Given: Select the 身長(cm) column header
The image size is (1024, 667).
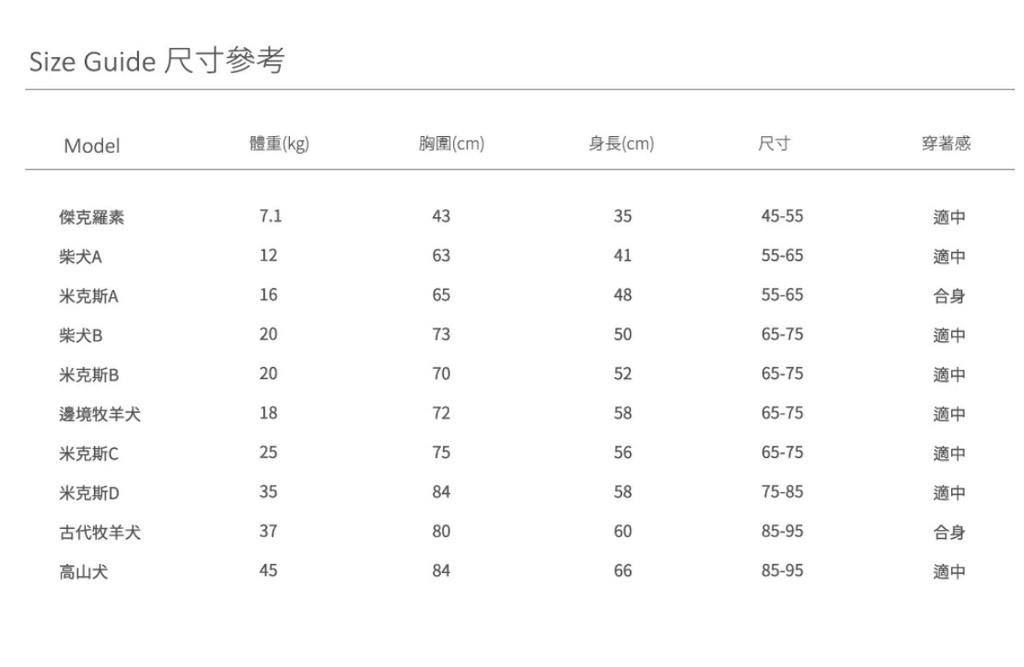Looking at the screenshot, I should (621, 145).
